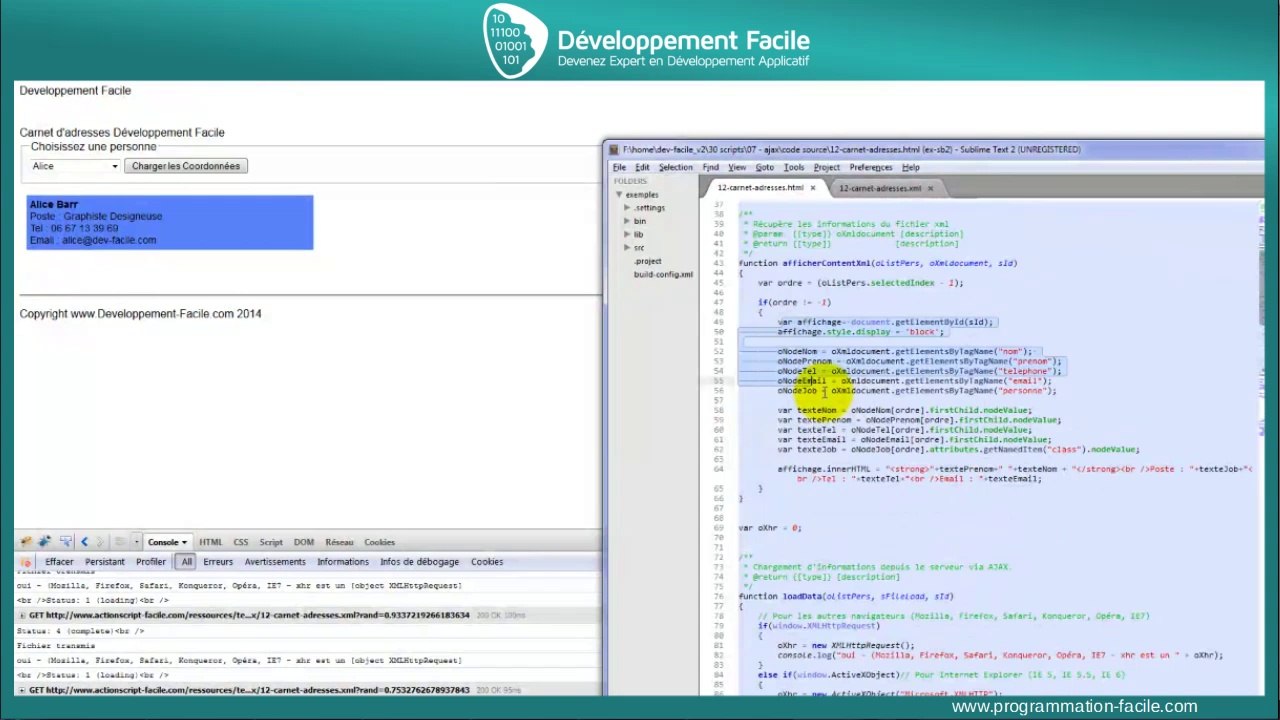Screen dimensions: 1280x720
Task: Filter console by Cookies
Action: coord(487,562)
